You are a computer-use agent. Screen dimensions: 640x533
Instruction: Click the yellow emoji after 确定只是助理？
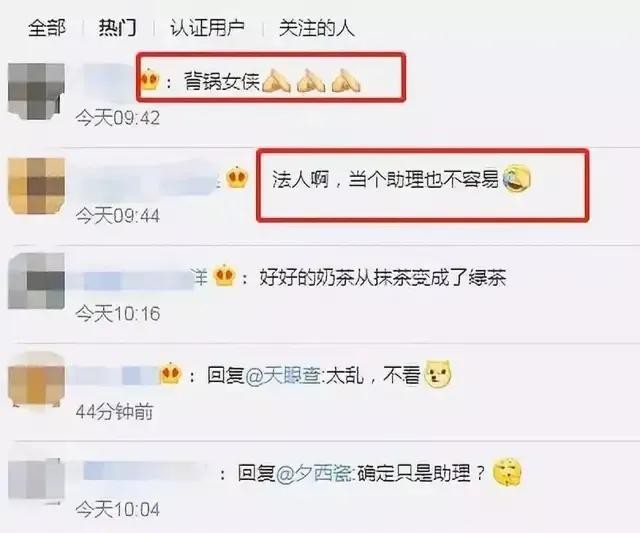507,472
